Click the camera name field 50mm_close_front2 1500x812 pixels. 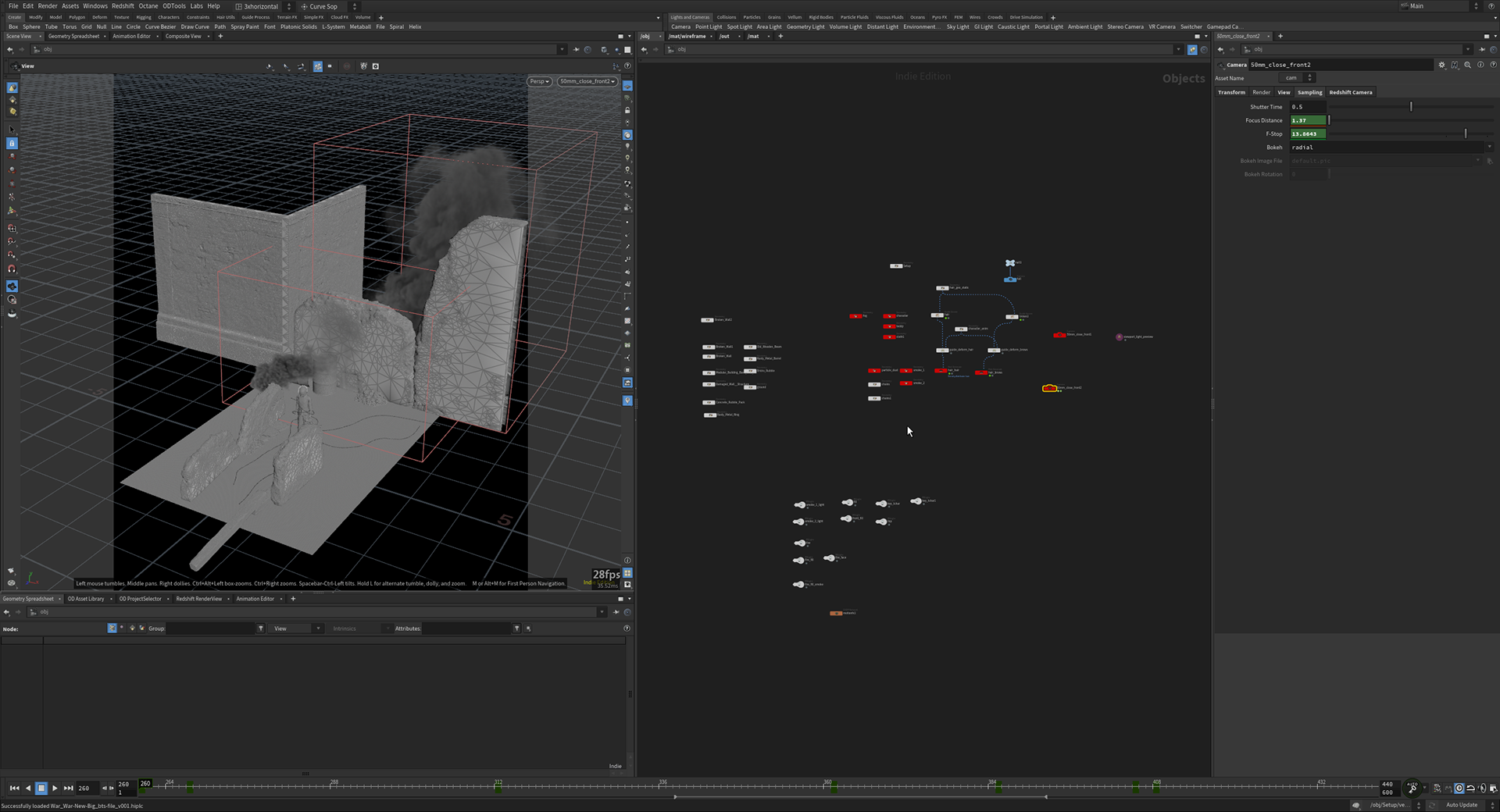click(x=1341, y=65)
